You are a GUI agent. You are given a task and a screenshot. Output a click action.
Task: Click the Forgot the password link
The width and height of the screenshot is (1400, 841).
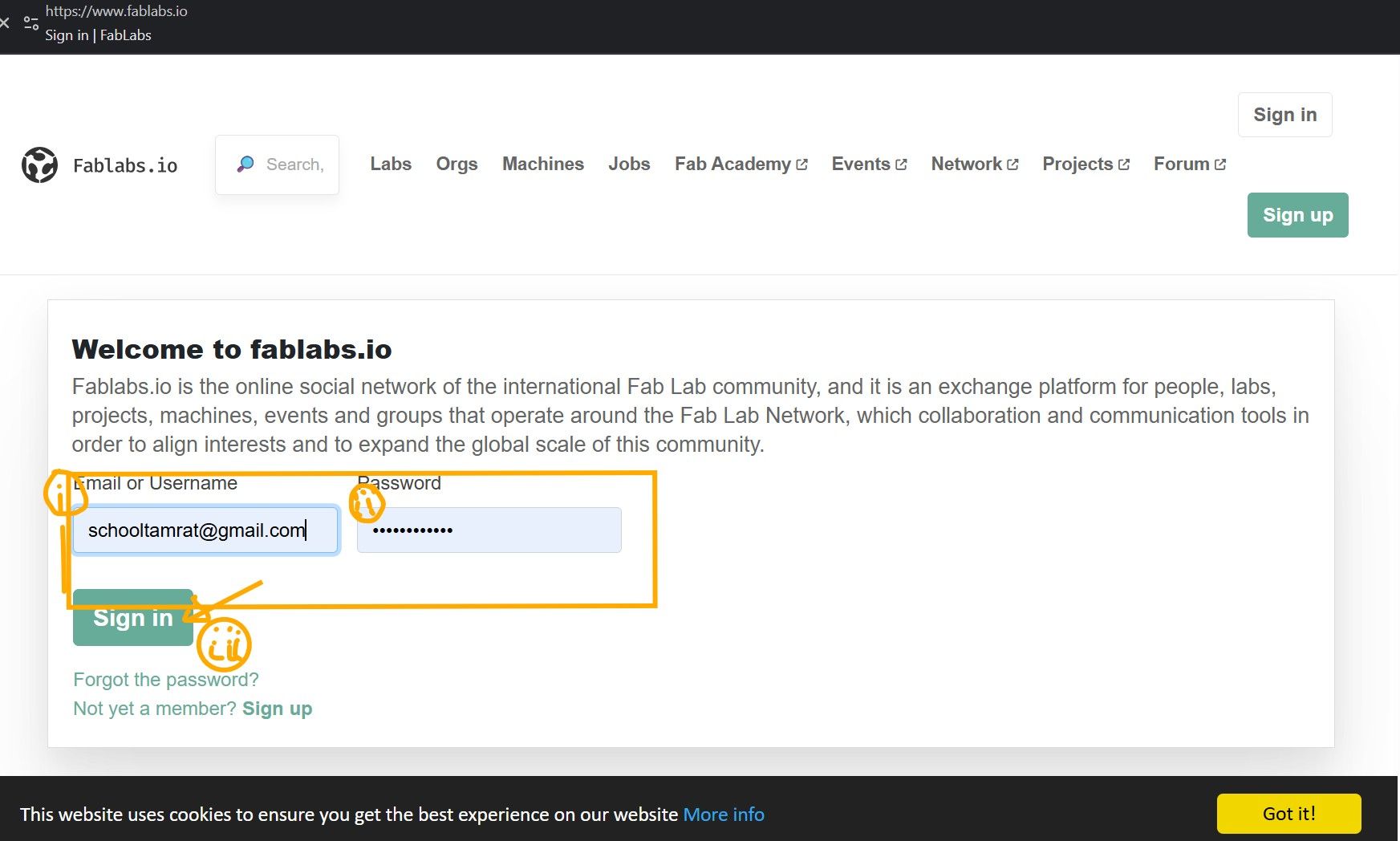(x=166, y=680)
